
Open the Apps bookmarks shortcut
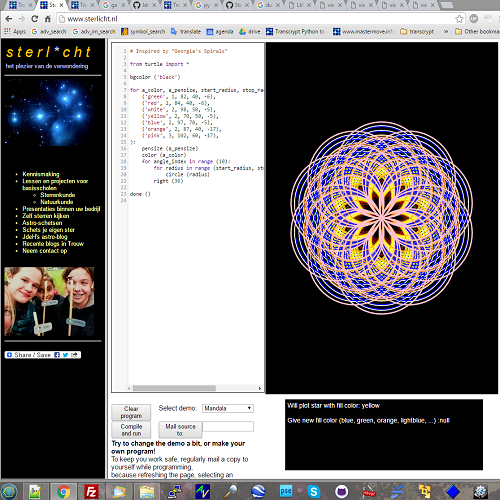15,32
